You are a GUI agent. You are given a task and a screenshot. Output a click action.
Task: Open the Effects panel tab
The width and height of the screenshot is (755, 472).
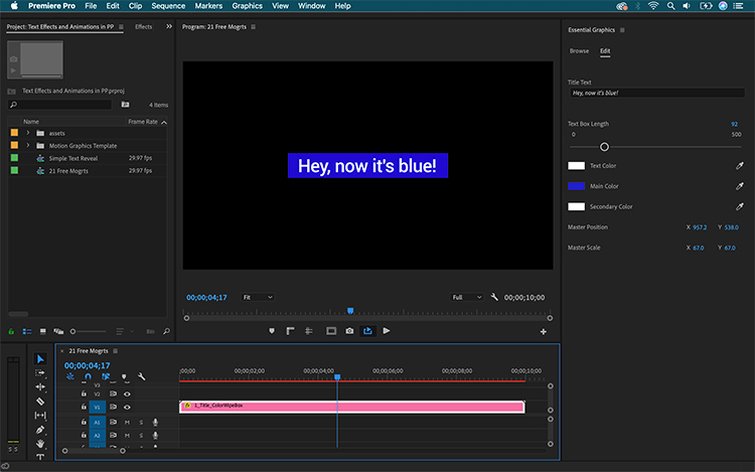[x=143, y=27]
